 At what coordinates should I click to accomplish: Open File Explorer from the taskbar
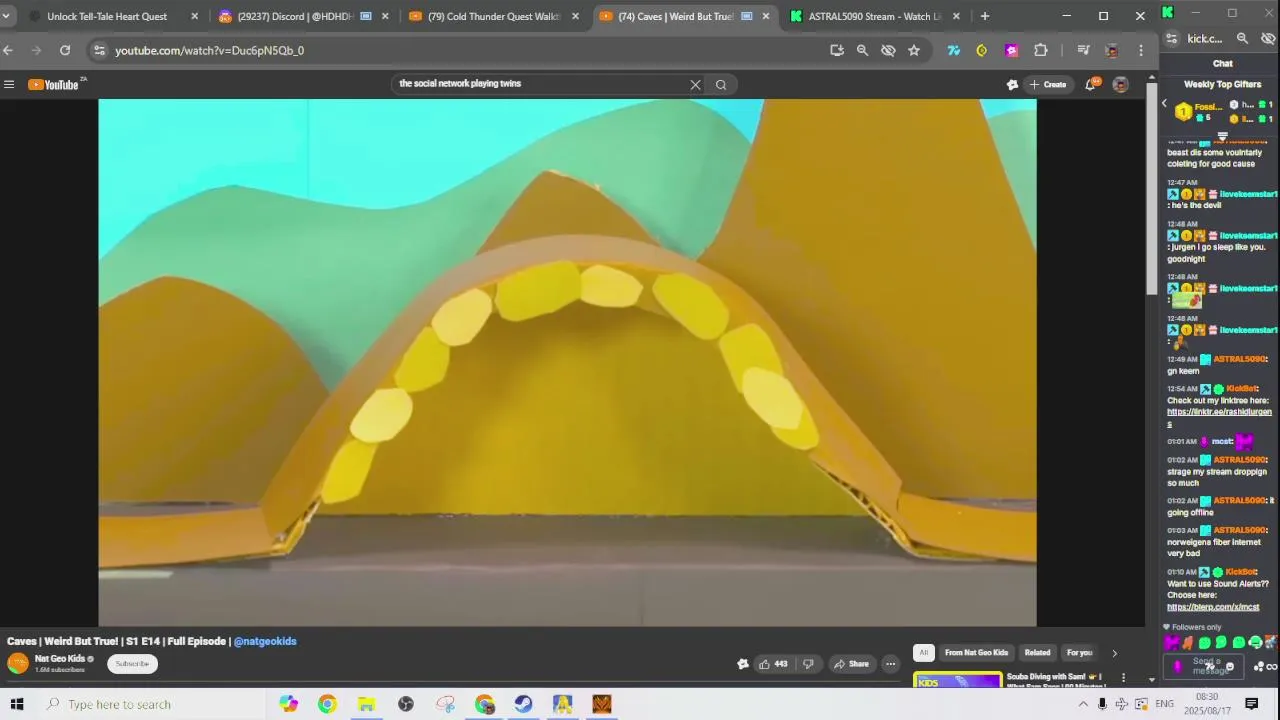(366, 704)
